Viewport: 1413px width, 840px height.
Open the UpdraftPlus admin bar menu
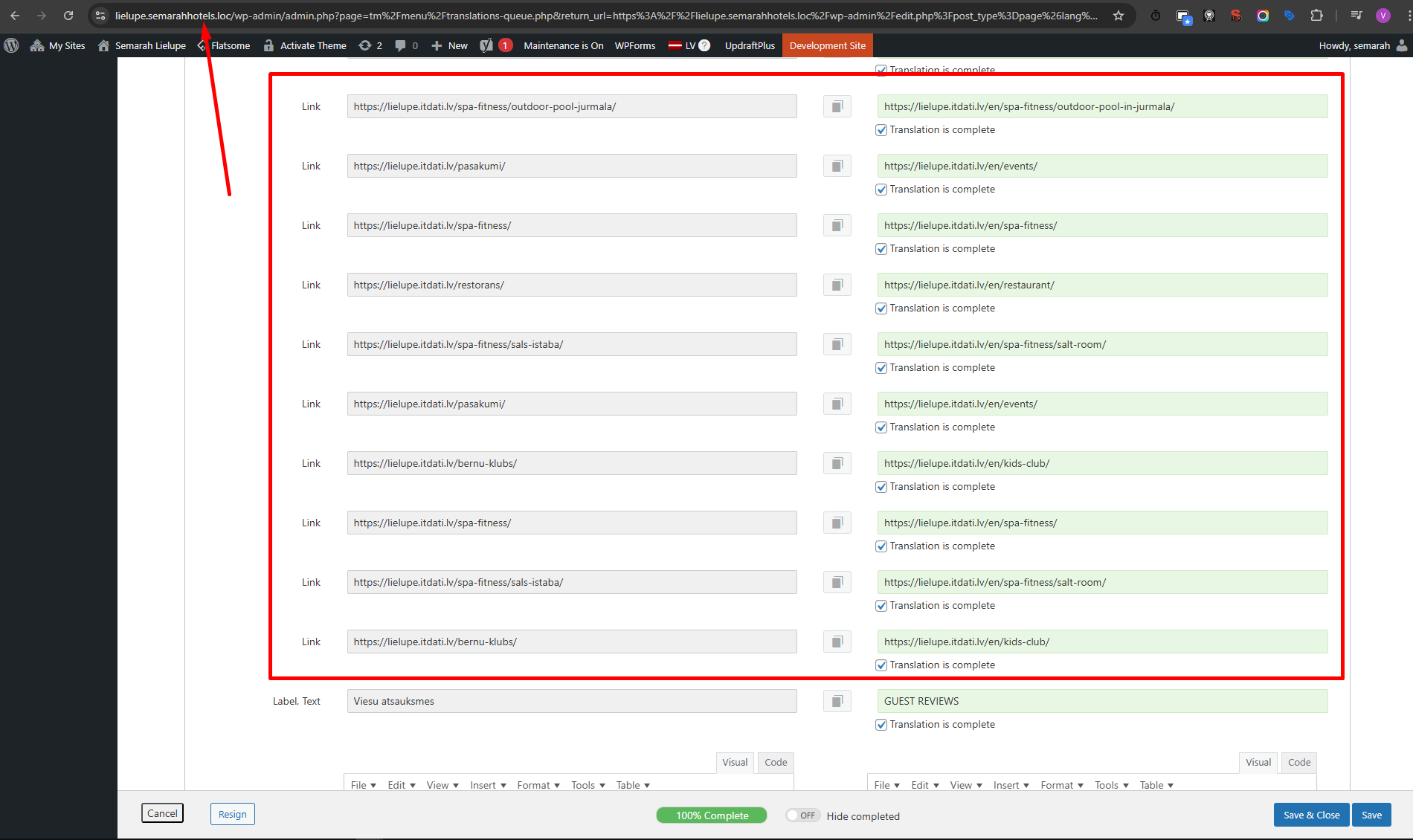point(750,45)
